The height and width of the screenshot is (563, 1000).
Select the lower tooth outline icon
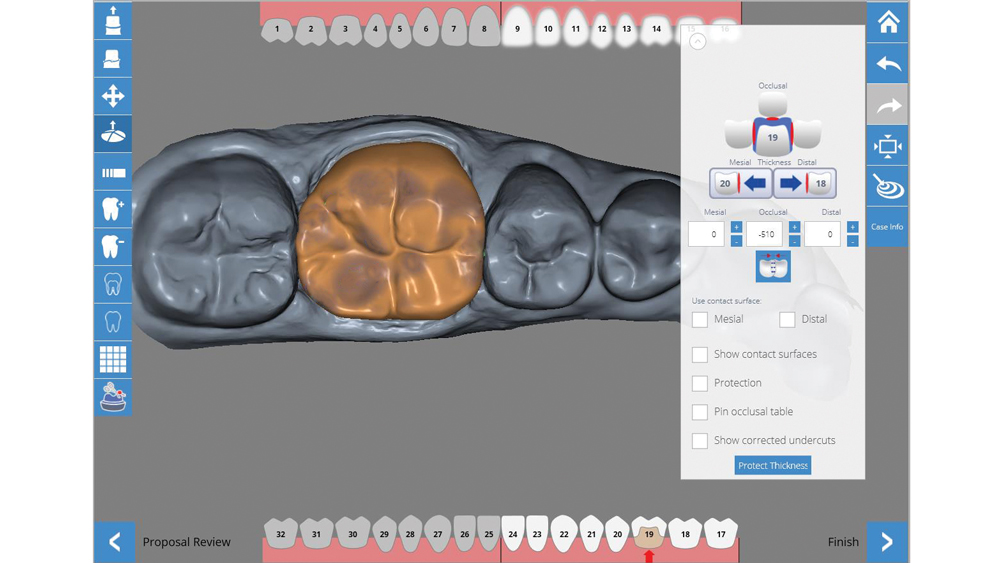point(113,321)
